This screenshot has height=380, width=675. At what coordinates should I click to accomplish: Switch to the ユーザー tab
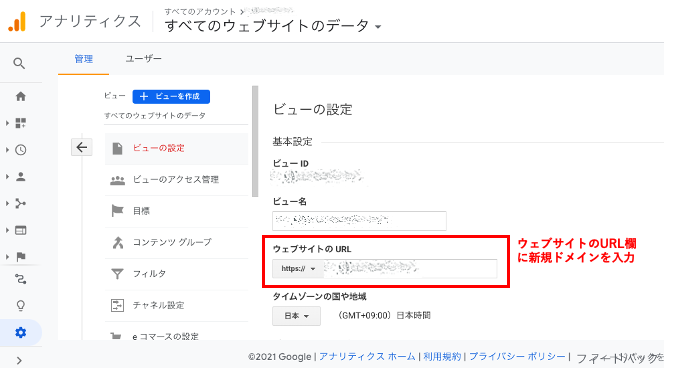(143, 59)
